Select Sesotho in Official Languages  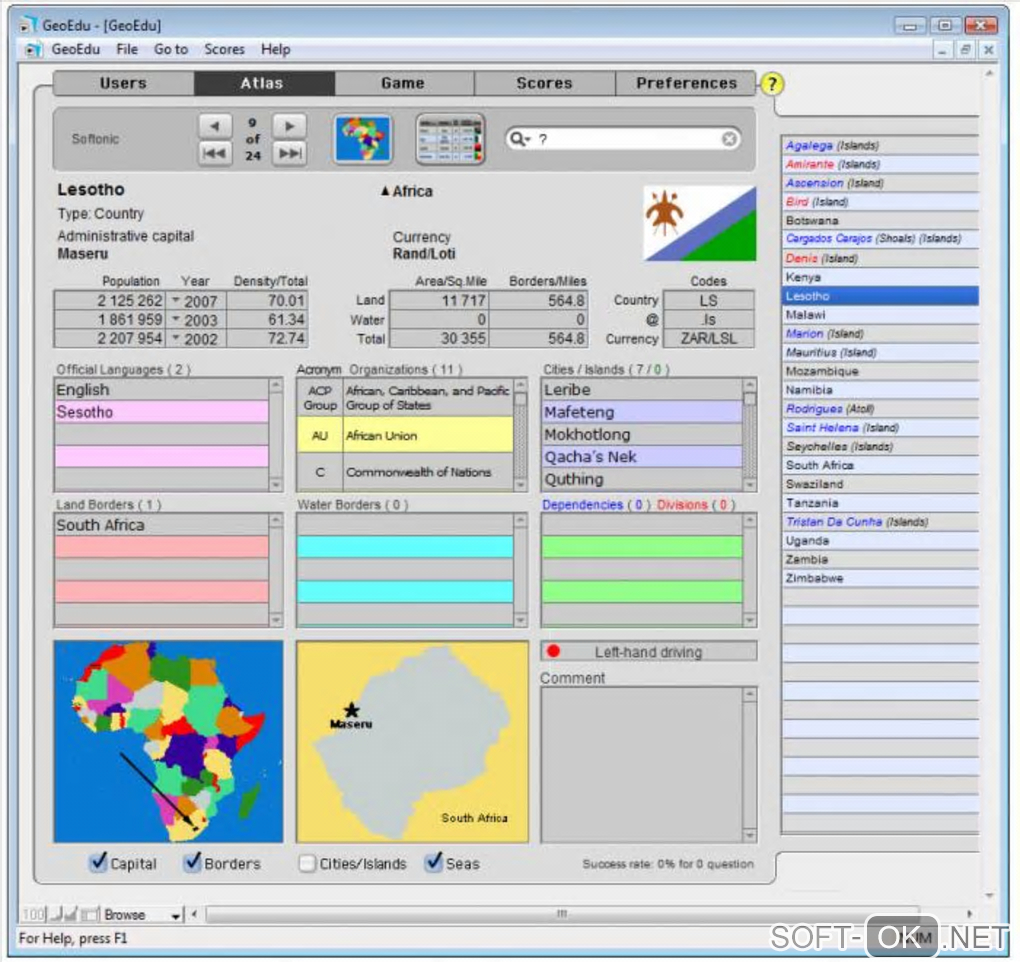click(x=161, y=412)
